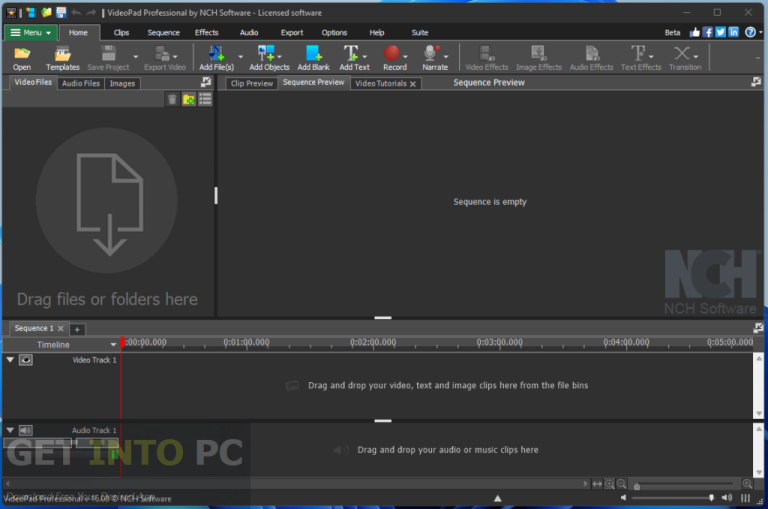Open the Export ribbon tab
The image size is (768, 509).
(292, 33)
